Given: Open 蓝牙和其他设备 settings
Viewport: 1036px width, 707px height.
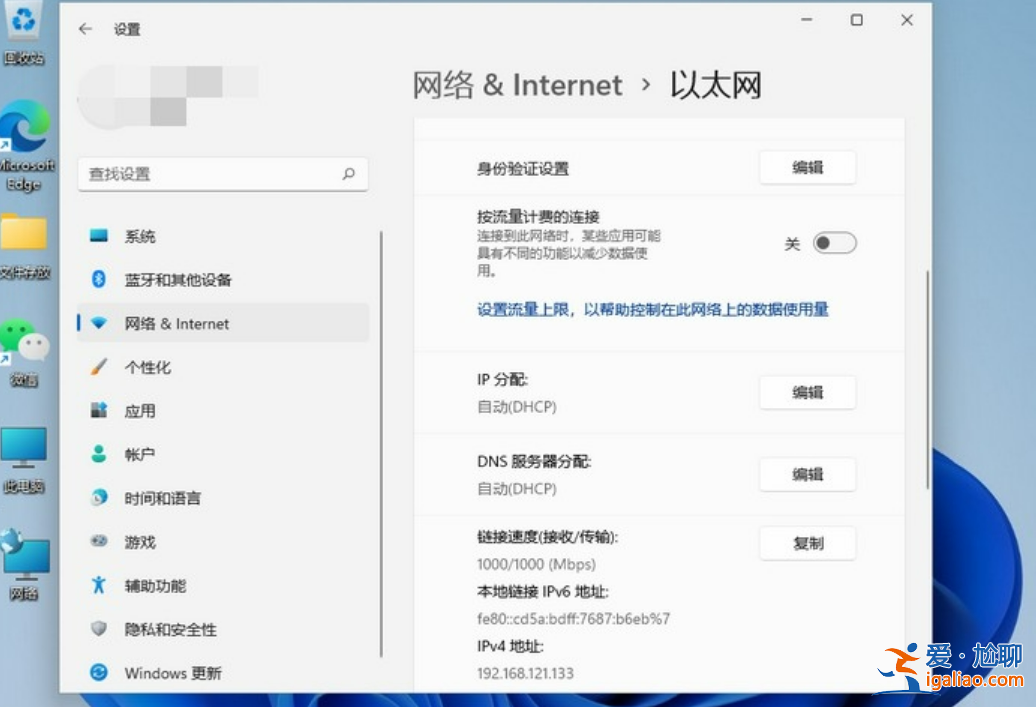Looking at the screenshot, I should click(100, 280).
